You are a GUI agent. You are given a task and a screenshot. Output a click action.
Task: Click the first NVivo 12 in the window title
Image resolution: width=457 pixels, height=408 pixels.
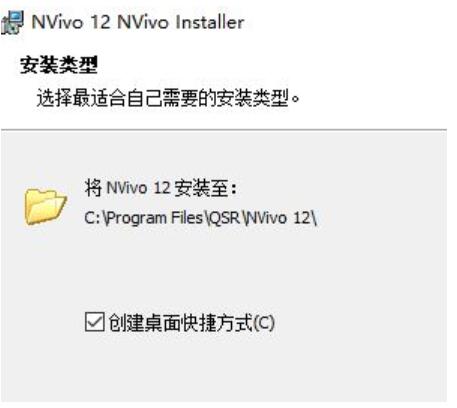(x=71, y=22)
